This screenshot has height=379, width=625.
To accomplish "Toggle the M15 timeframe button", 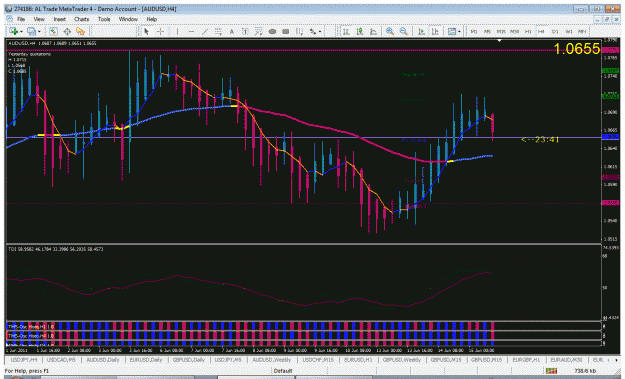I will point(501,31).
